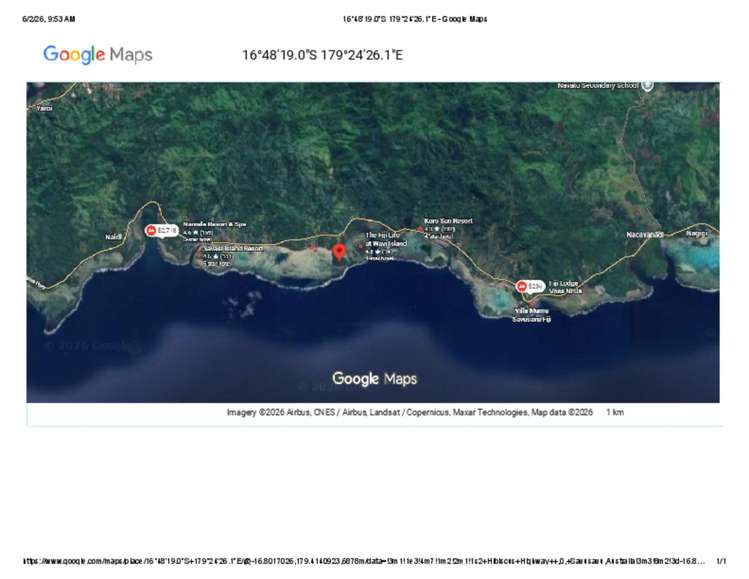Click the Navatu Secondary School text label
This screenshot has height=579, width=749.
(598, 86)
